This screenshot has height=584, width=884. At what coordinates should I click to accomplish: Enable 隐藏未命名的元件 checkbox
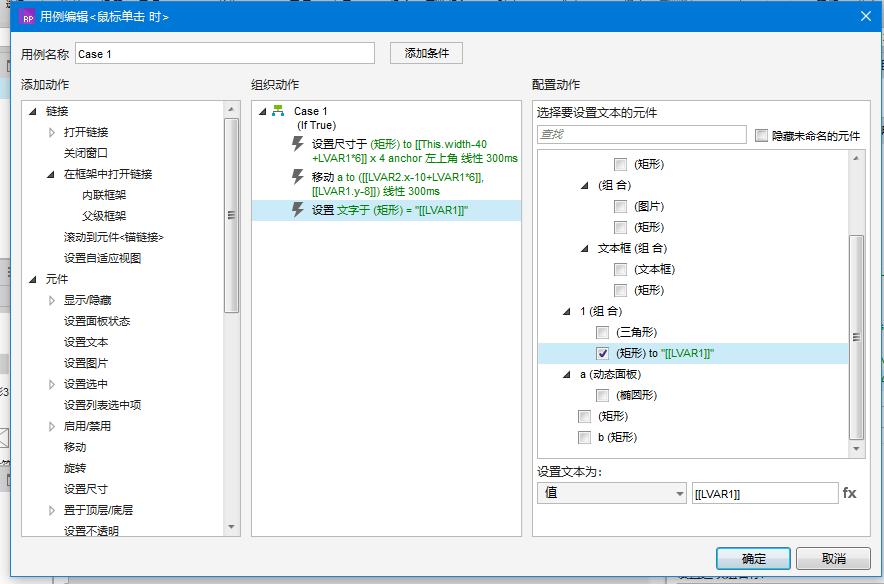pos(762,135)
